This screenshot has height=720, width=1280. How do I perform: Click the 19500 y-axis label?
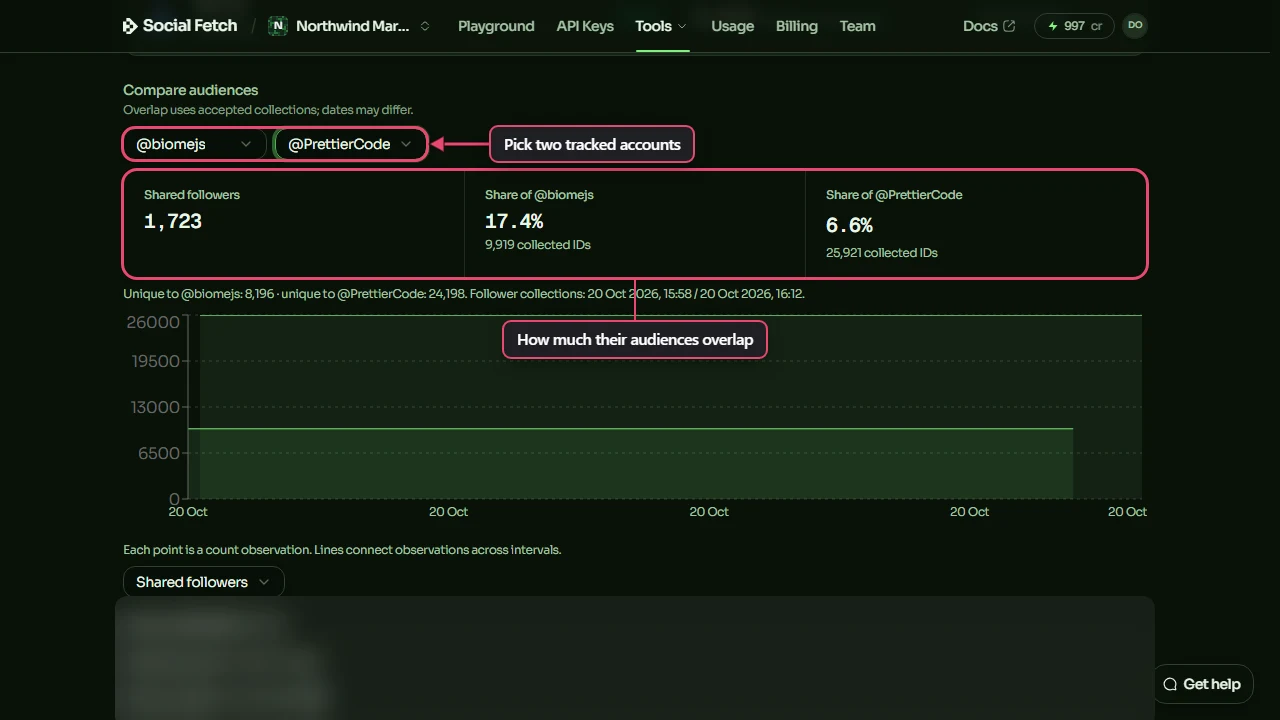point(155,361)
